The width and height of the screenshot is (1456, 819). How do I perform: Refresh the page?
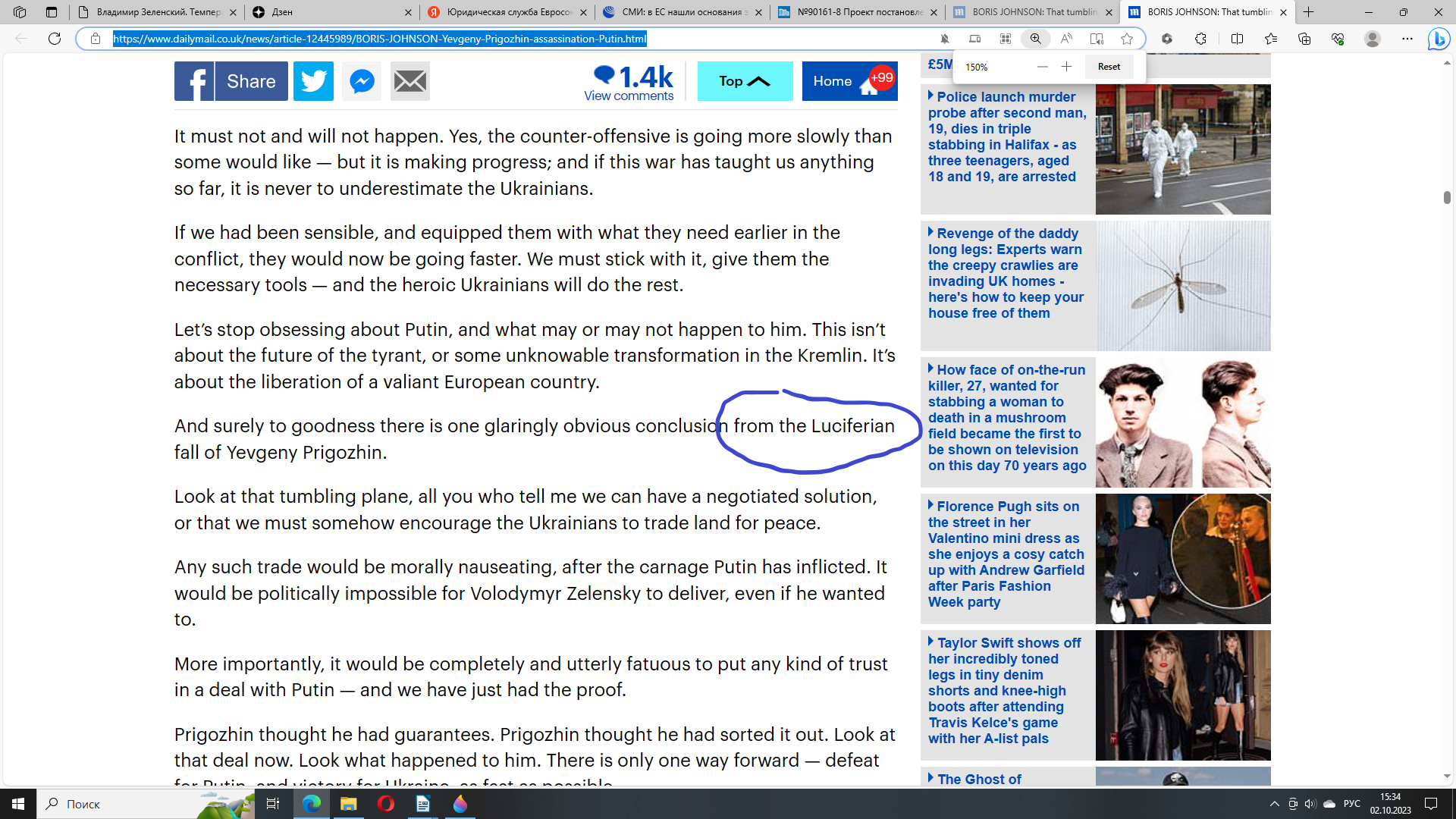click(55, 39)
